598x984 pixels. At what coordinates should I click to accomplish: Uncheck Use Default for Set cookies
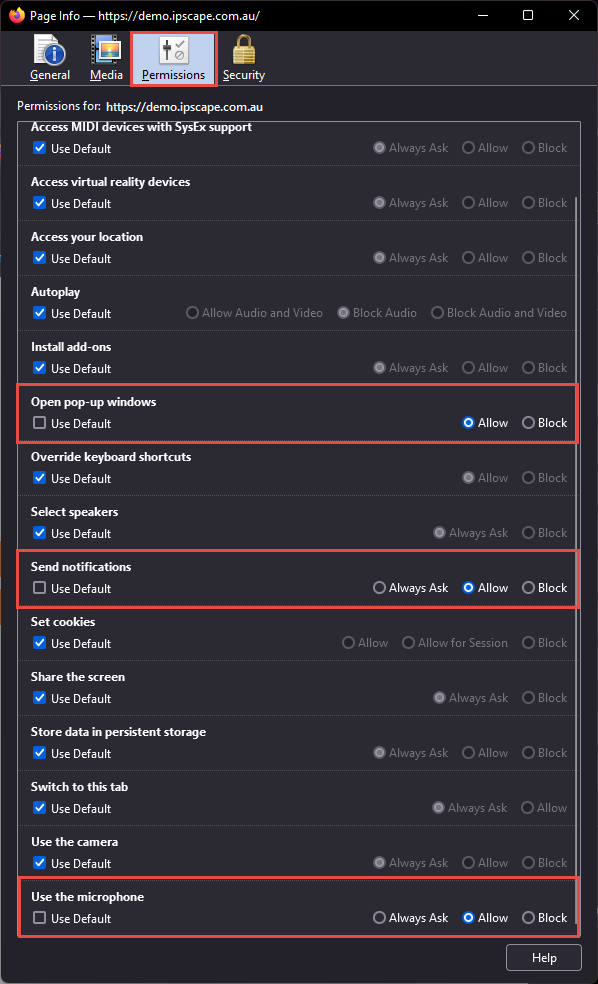pyautogui.click(x=40, y=643)
